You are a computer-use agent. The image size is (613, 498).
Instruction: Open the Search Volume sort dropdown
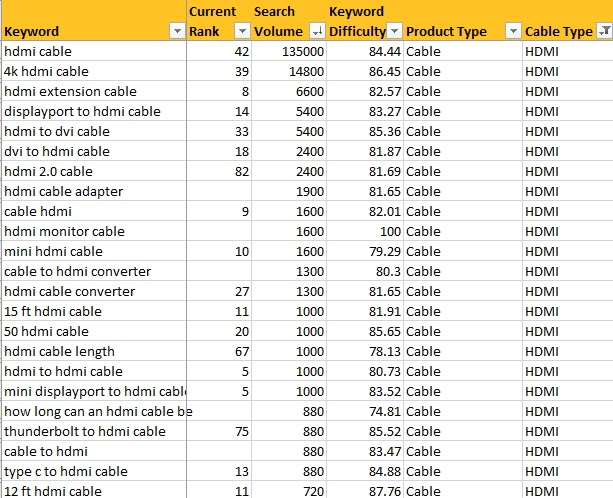point(317,31)
